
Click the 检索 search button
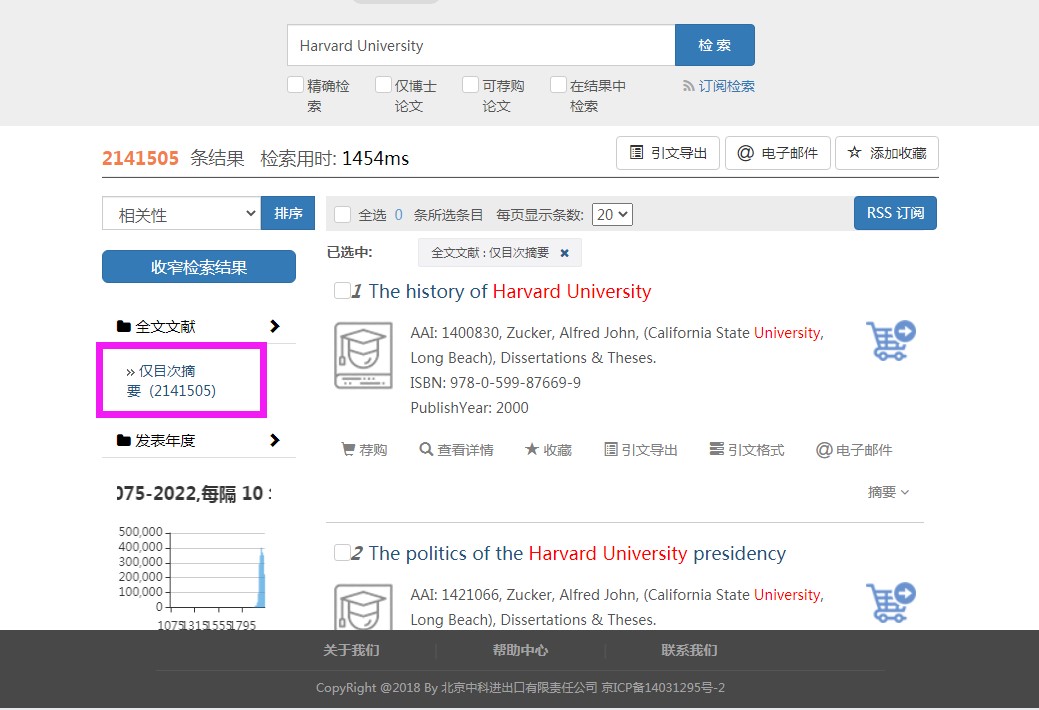pos(714,45)
